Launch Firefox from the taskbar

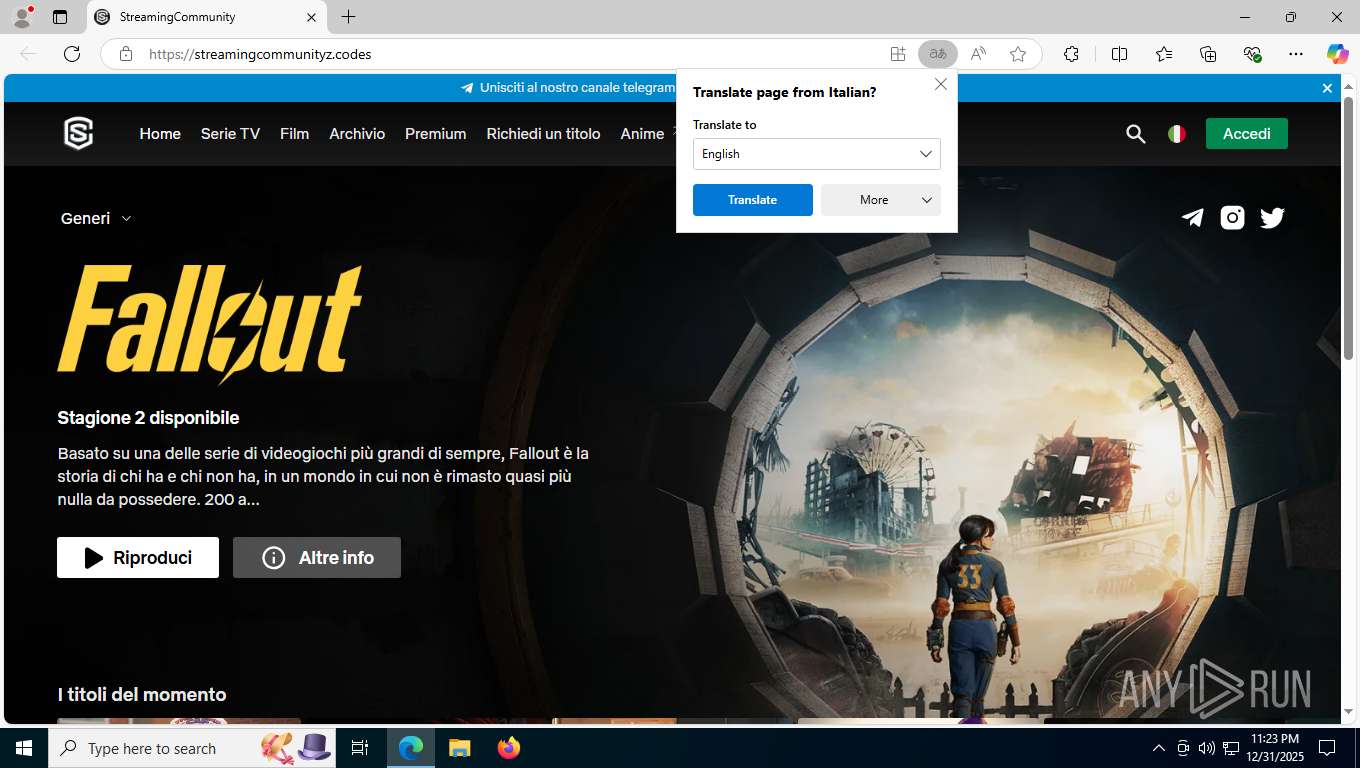[x=509, y=748]
